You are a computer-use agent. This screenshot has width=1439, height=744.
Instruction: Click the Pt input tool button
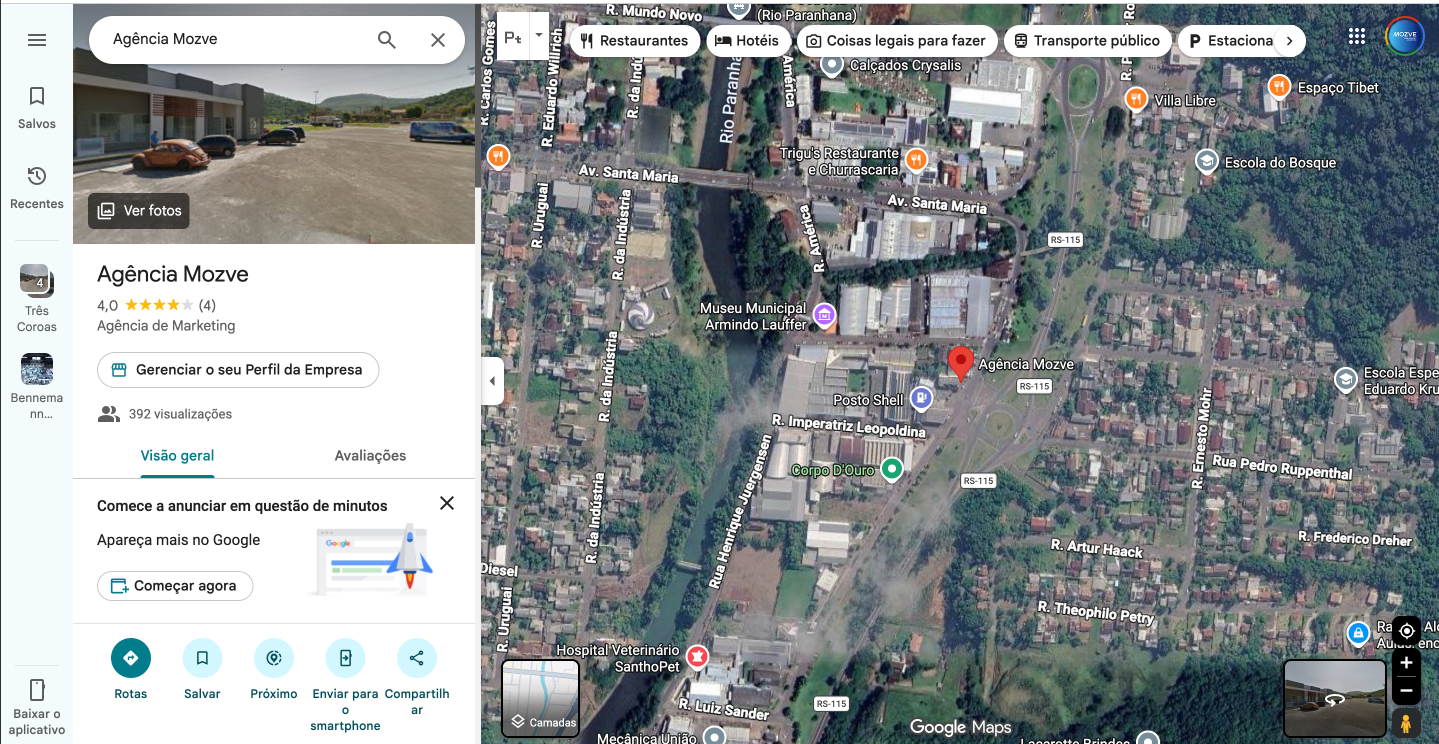pos(513,37)
